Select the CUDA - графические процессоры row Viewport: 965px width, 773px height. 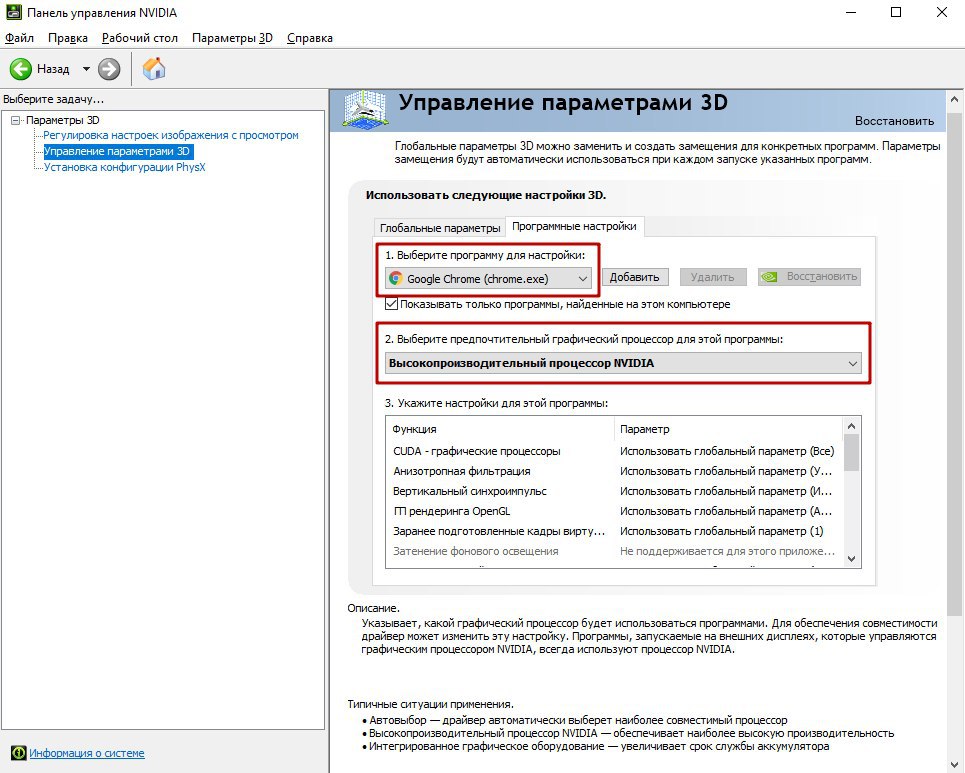615,451
